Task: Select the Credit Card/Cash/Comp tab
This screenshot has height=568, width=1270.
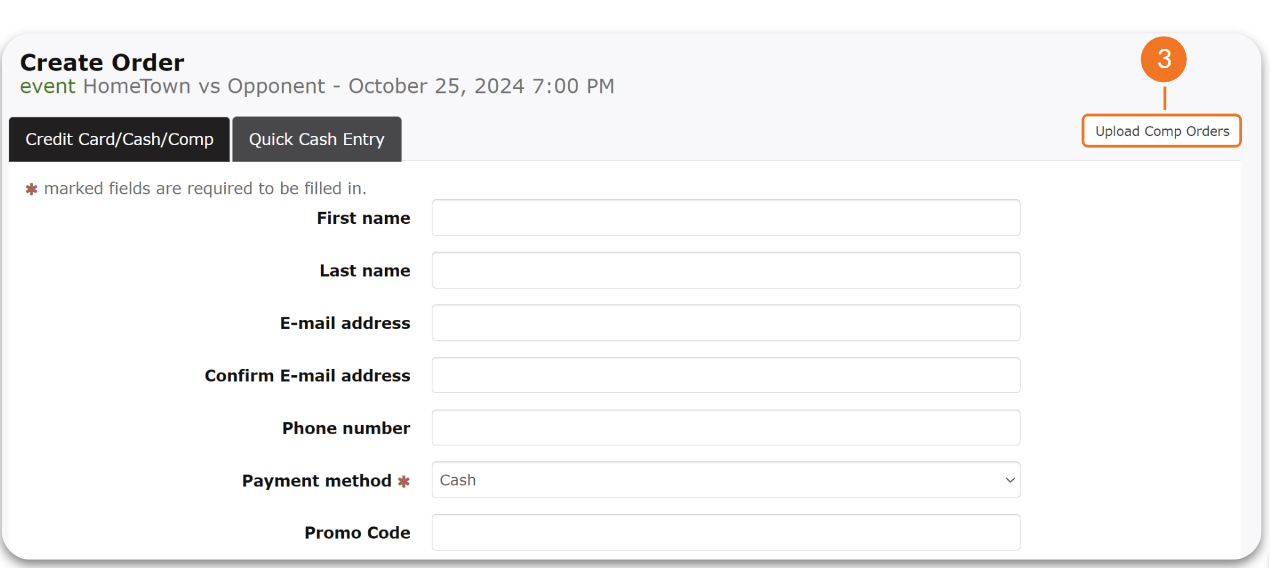Action: [x=119, y=139]
